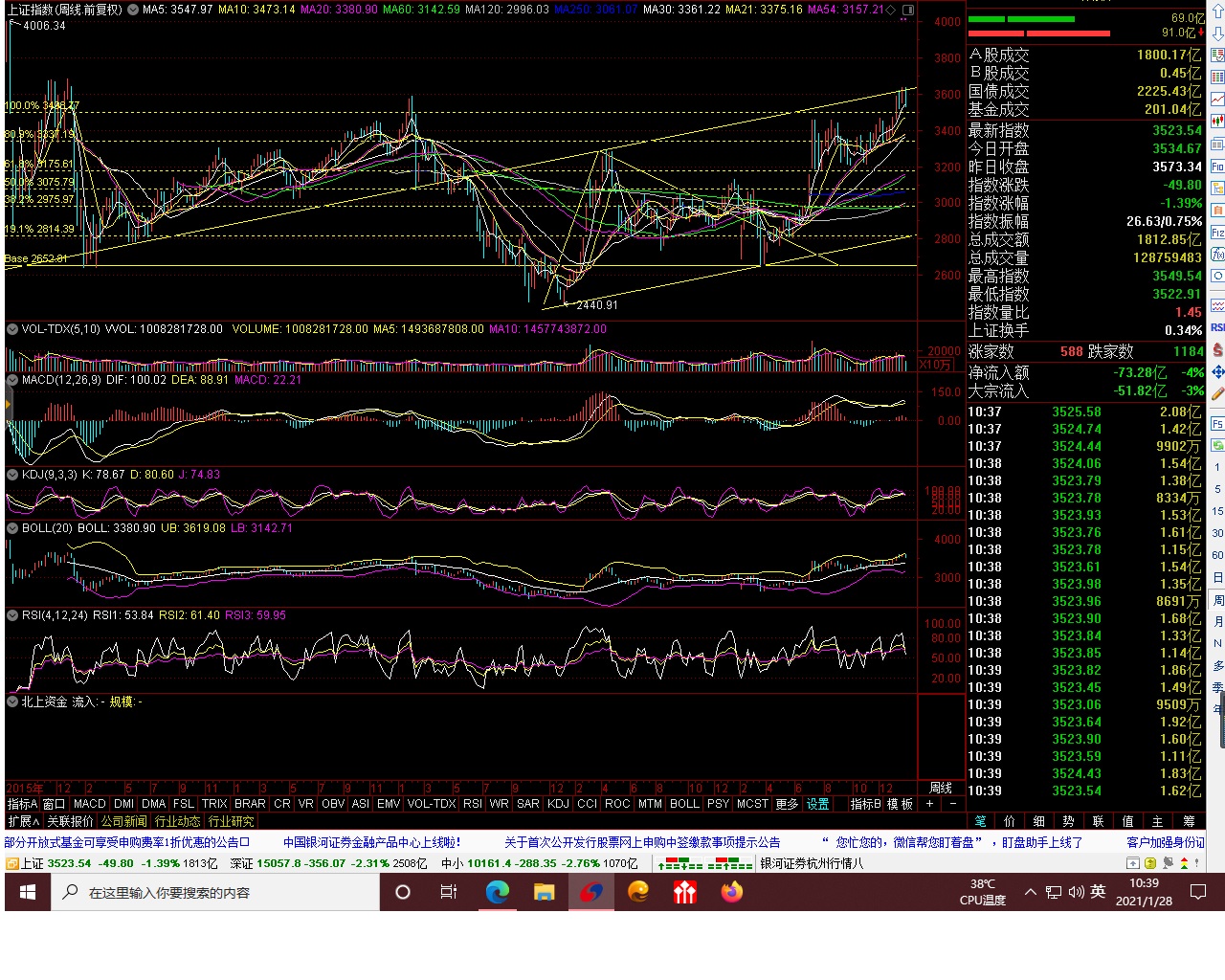Click the RSI indicator icon in sidebar
The image size is (1225, 980).
[x=1217, y=327]
